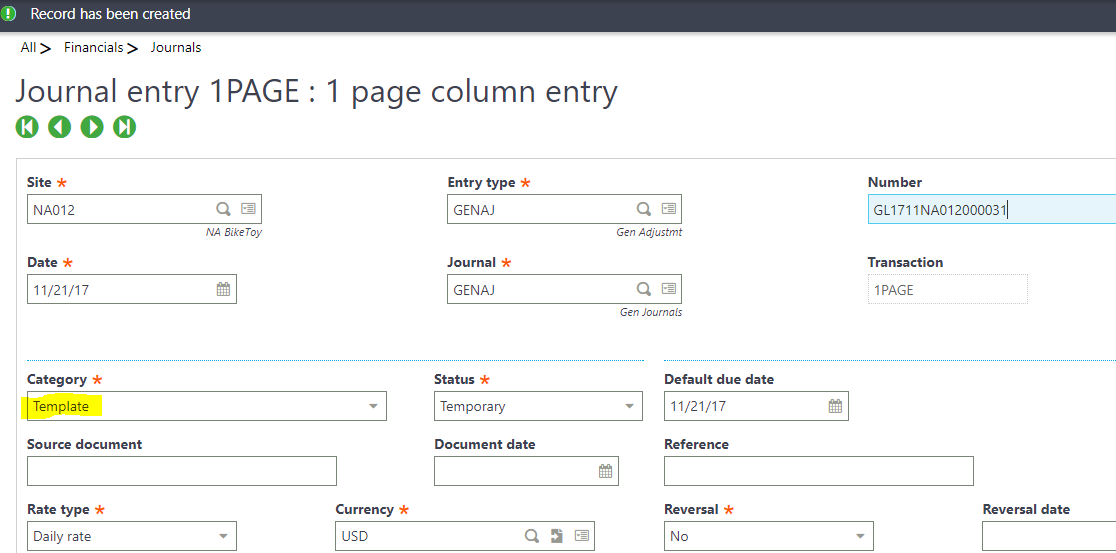Go to Journals breadcrumb link
Image resolution: width=1116 pixels, height=553 pixels.
pos(176,47)
